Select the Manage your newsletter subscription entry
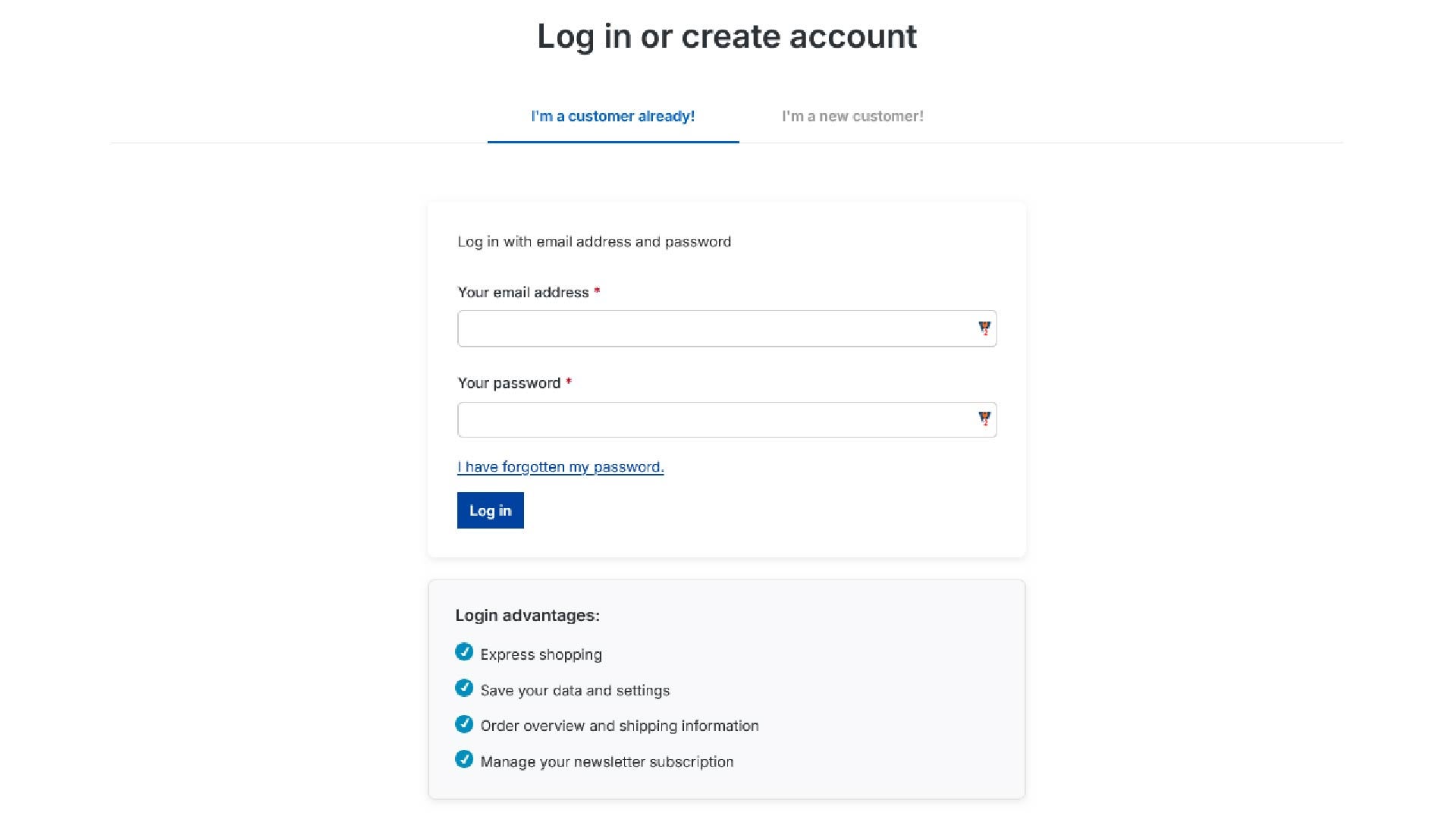This screenshot has height=819, width=1456. click(607, 761)
